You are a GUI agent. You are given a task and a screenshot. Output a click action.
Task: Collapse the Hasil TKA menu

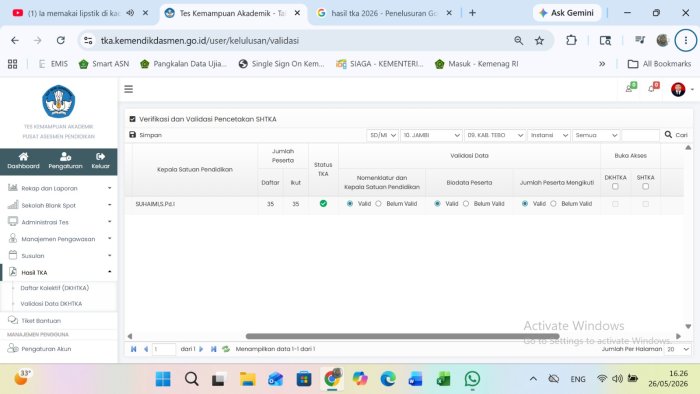tap(59, 272)
